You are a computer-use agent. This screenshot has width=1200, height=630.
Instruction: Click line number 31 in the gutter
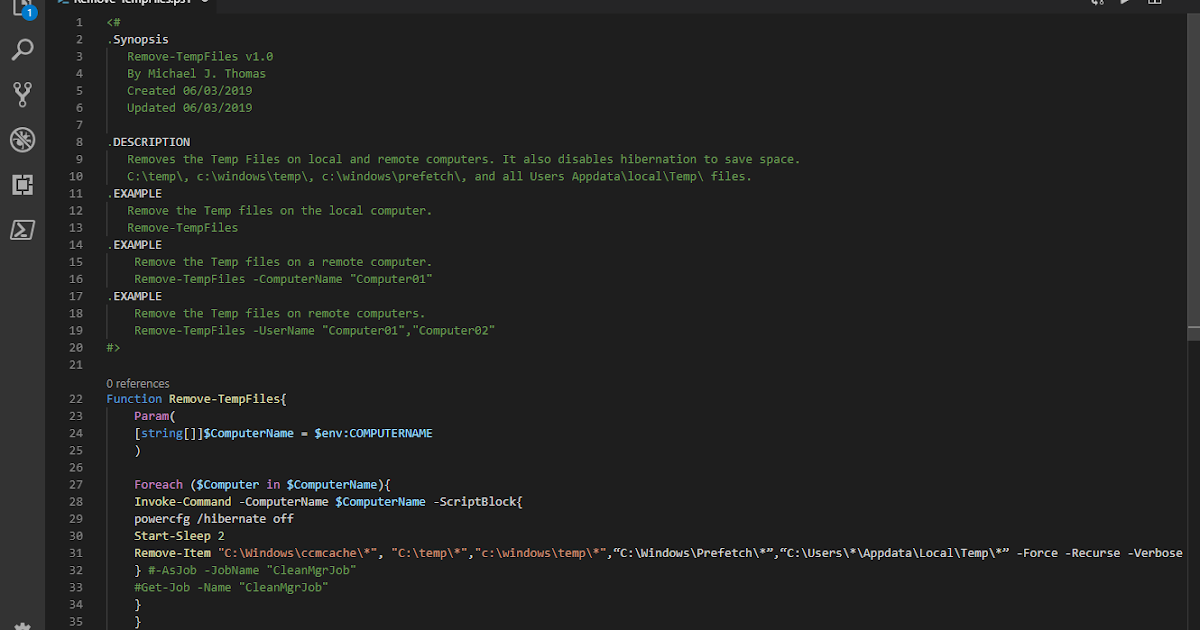pos(76,553)
